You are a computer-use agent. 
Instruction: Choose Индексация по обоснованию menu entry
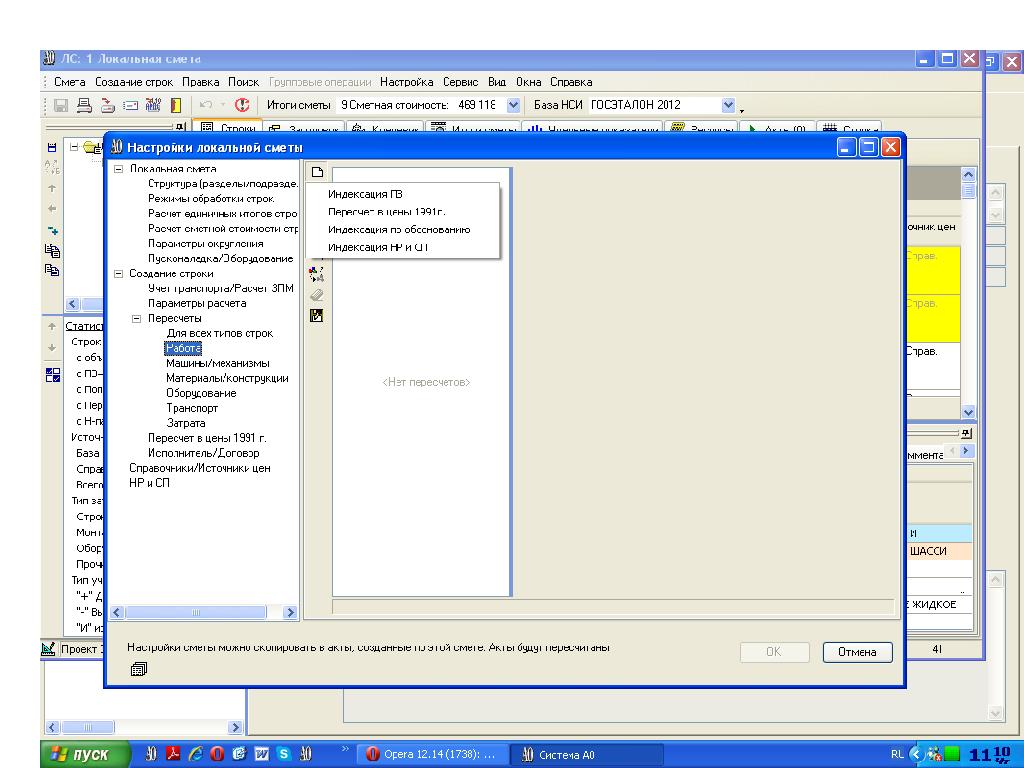click(x=398, y=229)
